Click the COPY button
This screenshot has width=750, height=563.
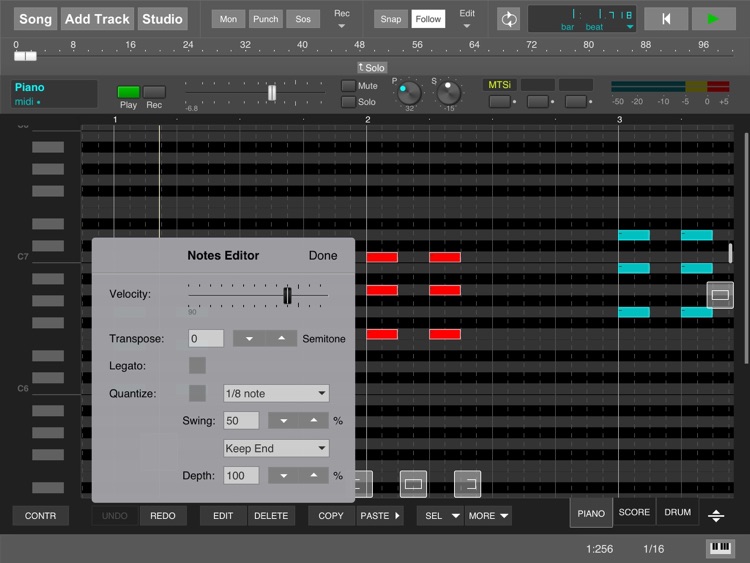point(331,516)
